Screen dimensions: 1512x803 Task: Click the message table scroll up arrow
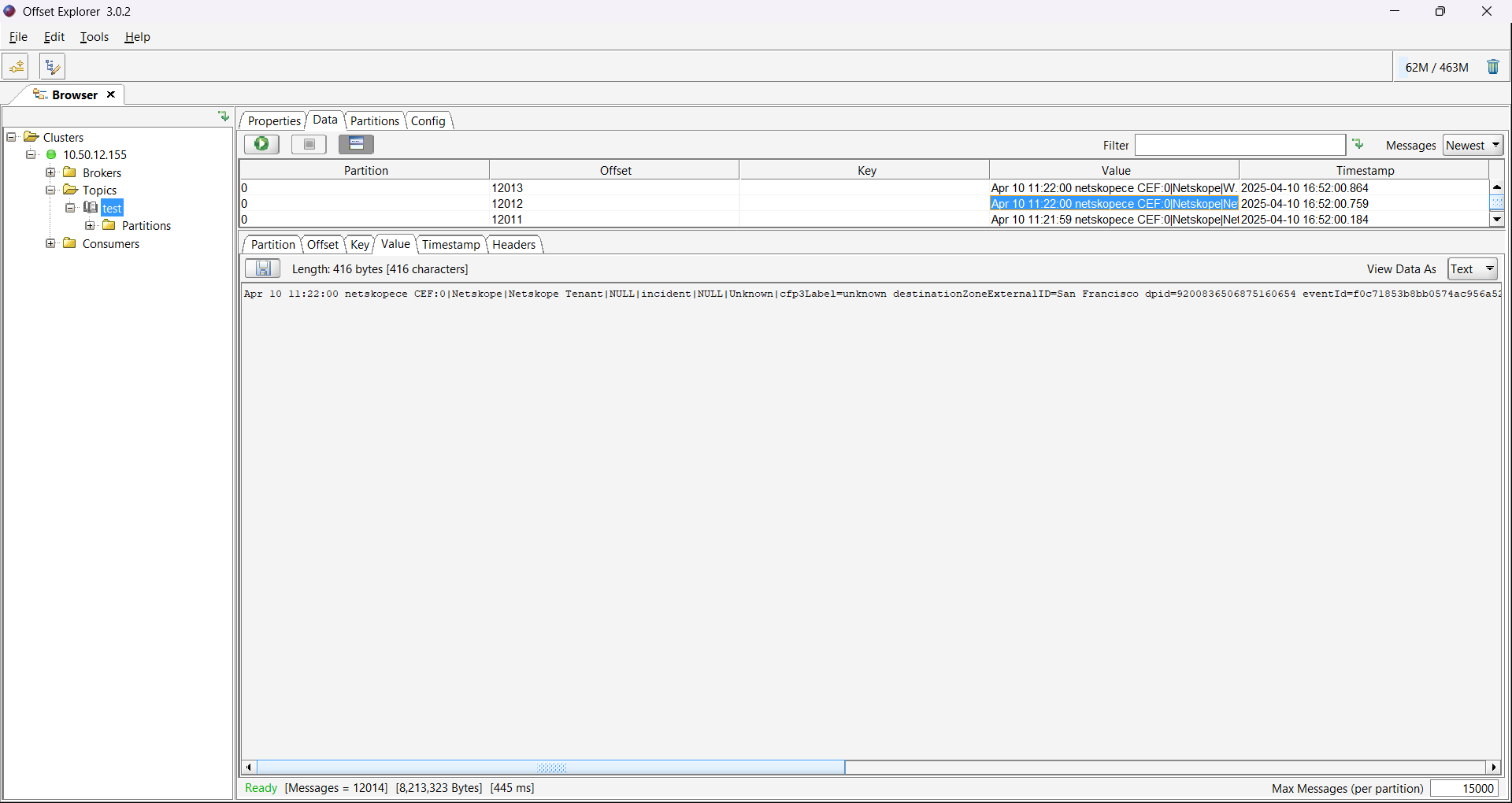1497,187
